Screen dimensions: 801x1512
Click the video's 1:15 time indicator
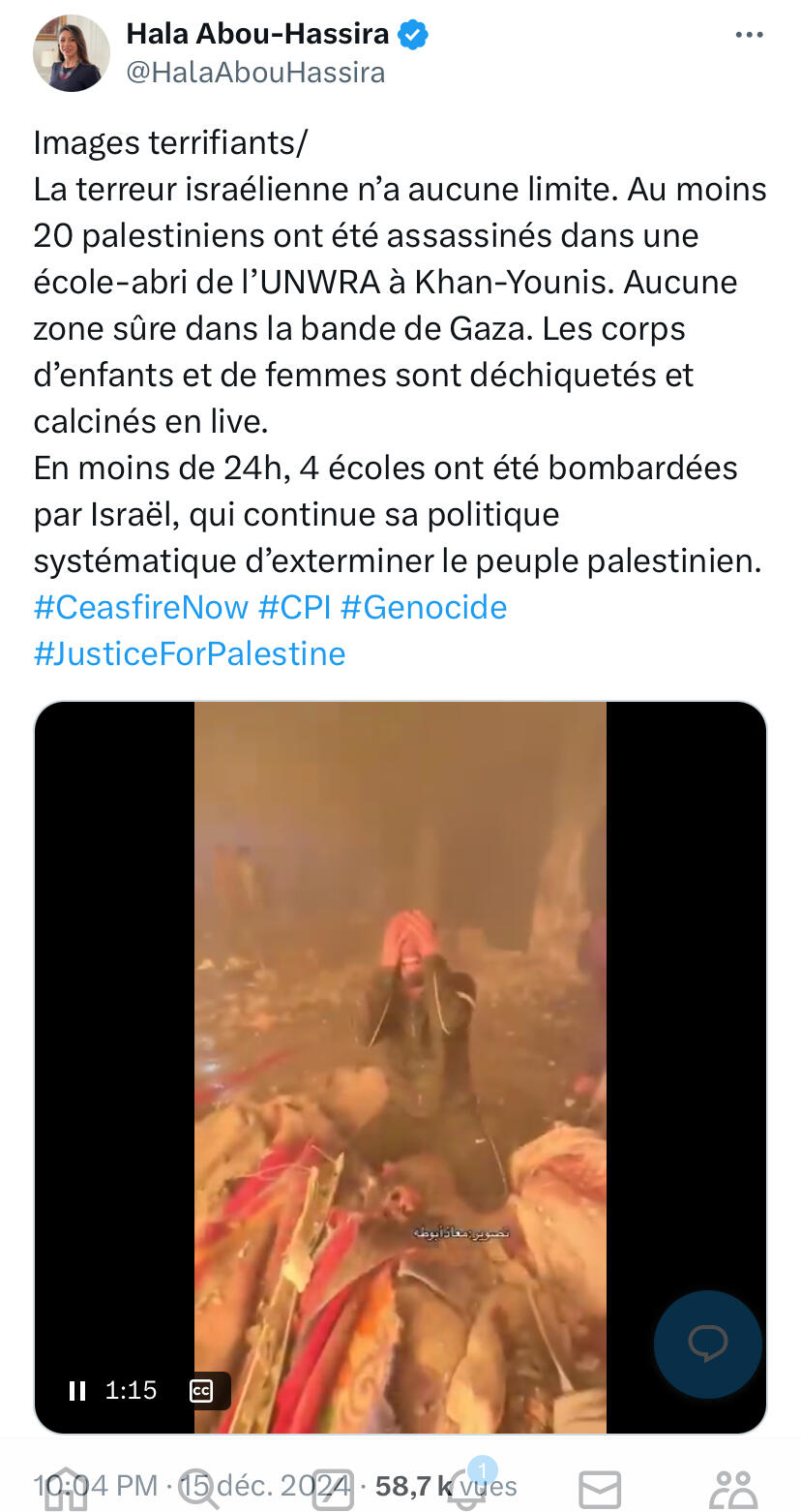coord(131,1391)
